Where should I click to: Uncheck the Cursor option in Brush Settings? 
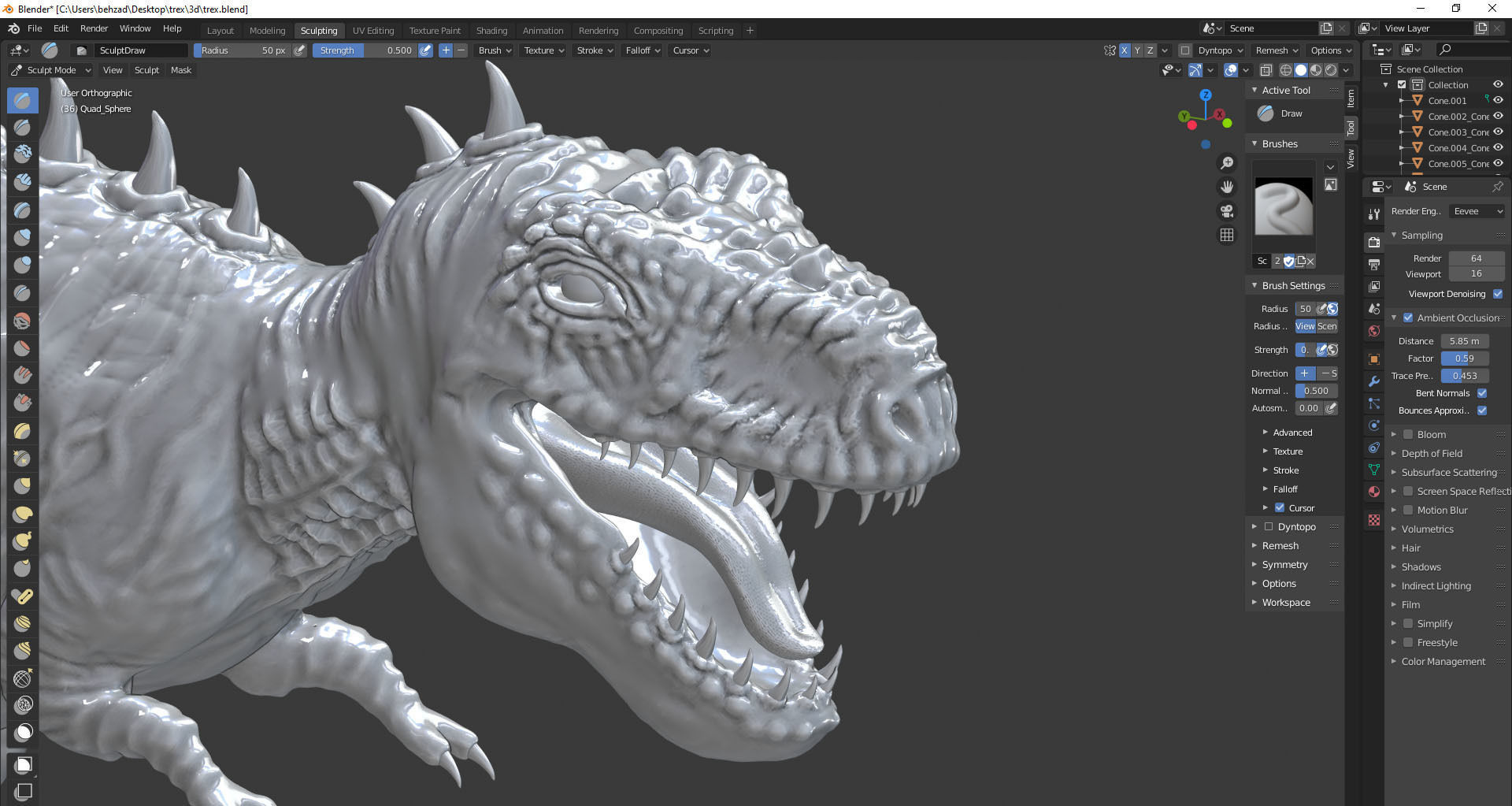1280,507
